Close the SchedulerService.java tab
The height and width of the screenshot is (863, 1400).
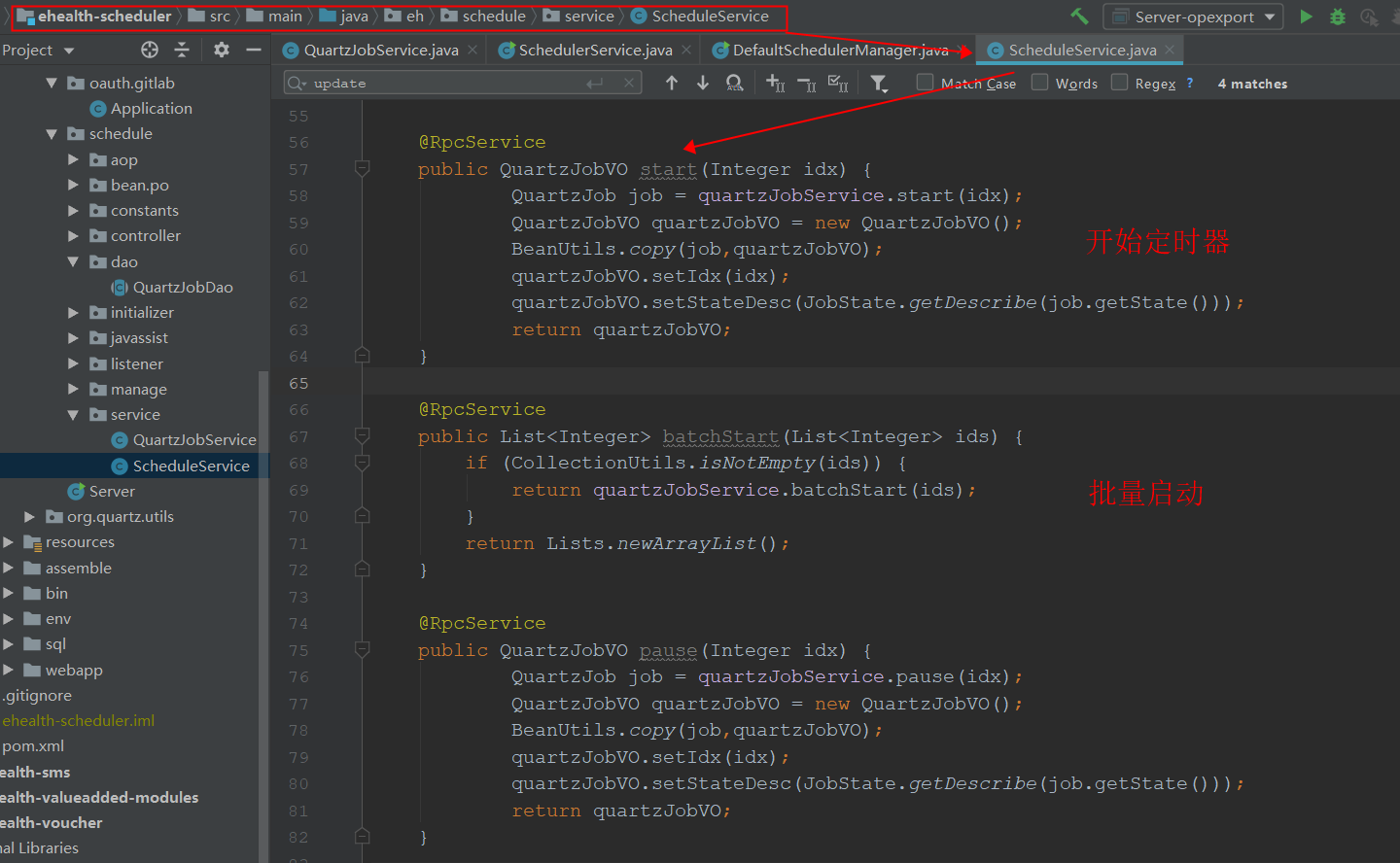[686, 50]
